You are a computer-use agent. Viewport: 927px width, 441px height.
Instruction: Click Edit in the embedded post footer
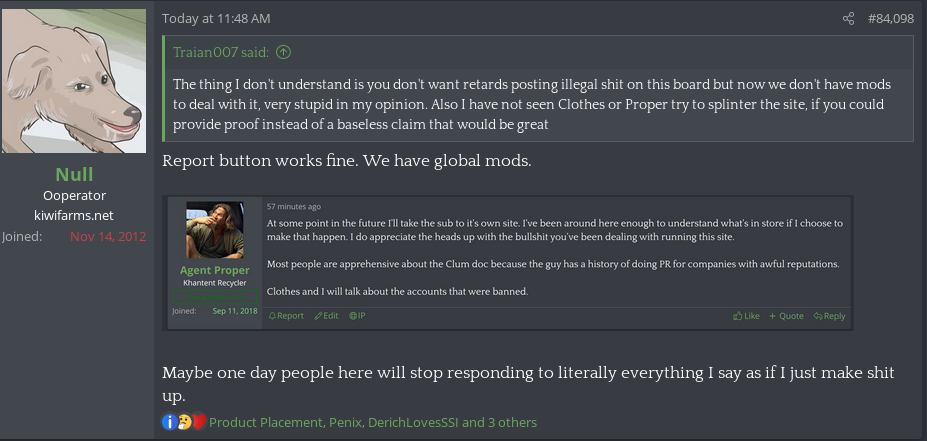326,316
